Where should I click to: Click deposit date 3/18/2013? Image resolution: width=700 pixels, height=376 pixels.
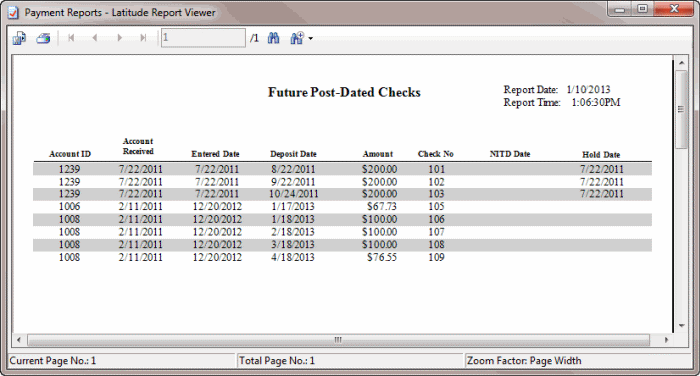293,244
